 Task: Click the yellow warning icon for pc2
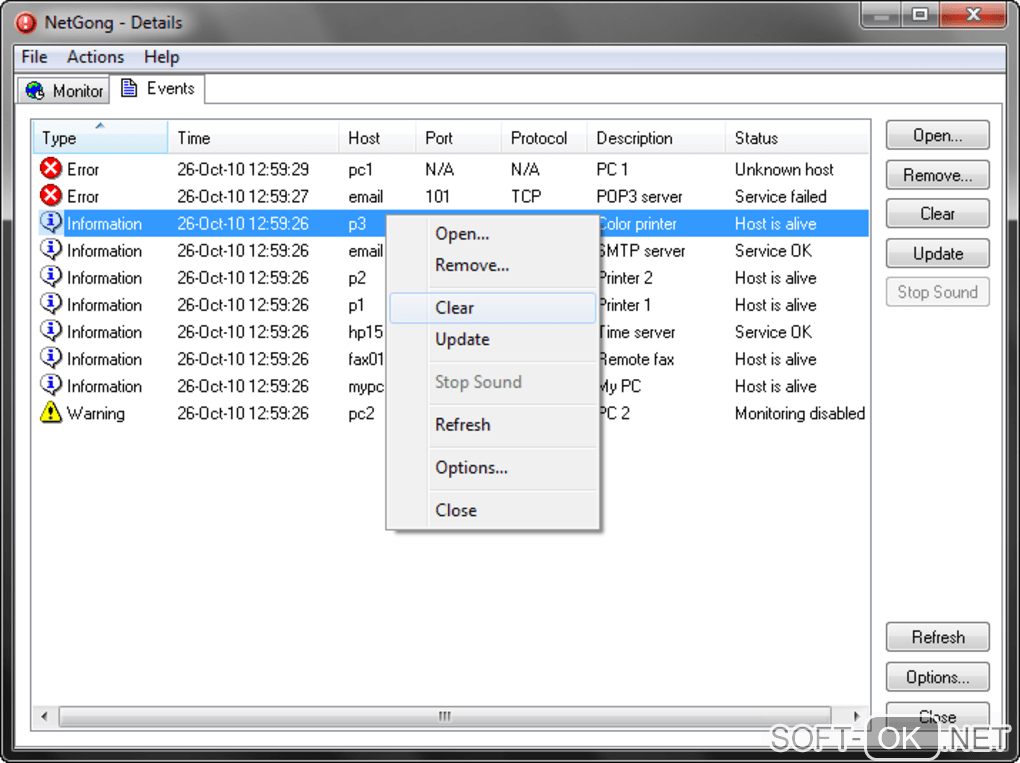point(51,412)
